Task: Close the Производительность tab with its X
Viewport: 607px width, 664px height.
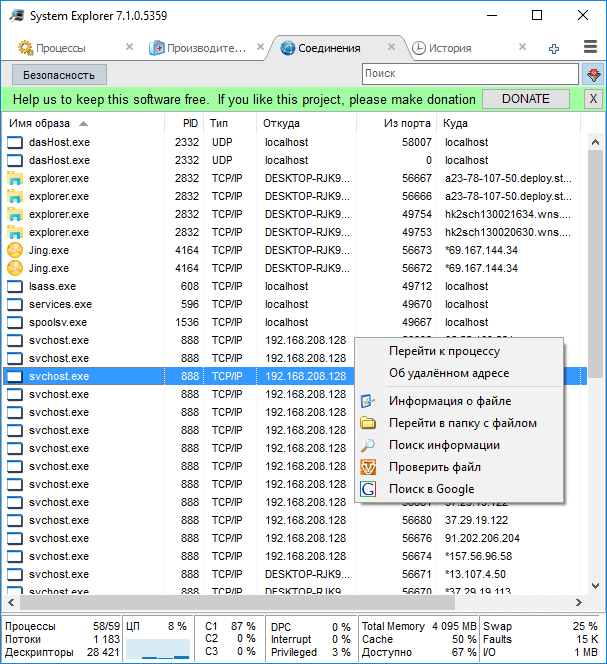Action: coord(261,47)
